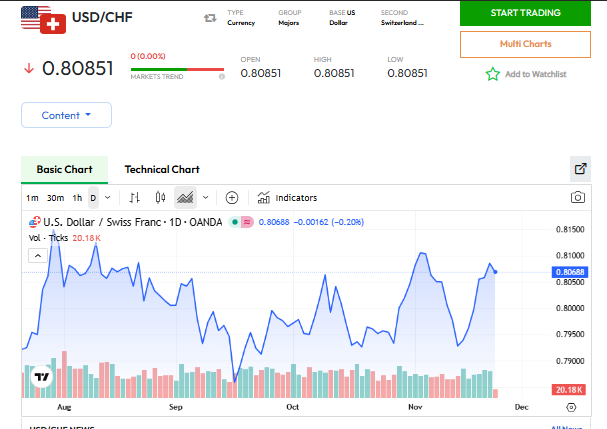The image size is (607, 429).
Task: Switch to the Technical Chart tab
Action: pyautogui.click(x=162, y=169)
